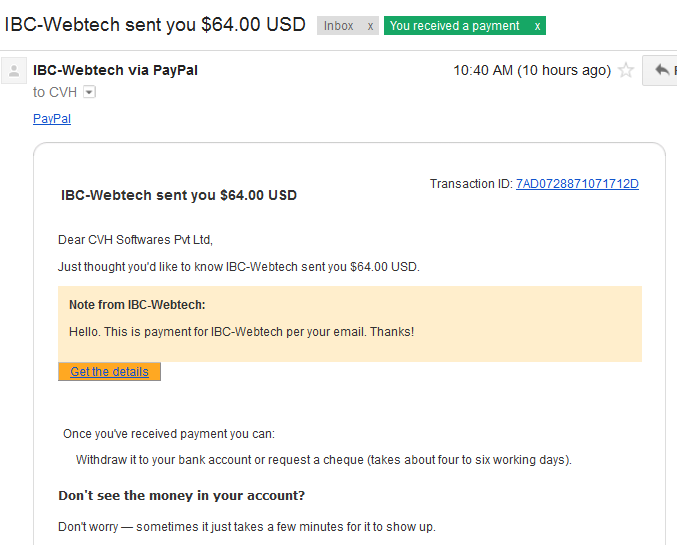Click the Get the details button
The width and height of the screenshot is (677, 545).
pyautogui.click(x=109, y=371)
